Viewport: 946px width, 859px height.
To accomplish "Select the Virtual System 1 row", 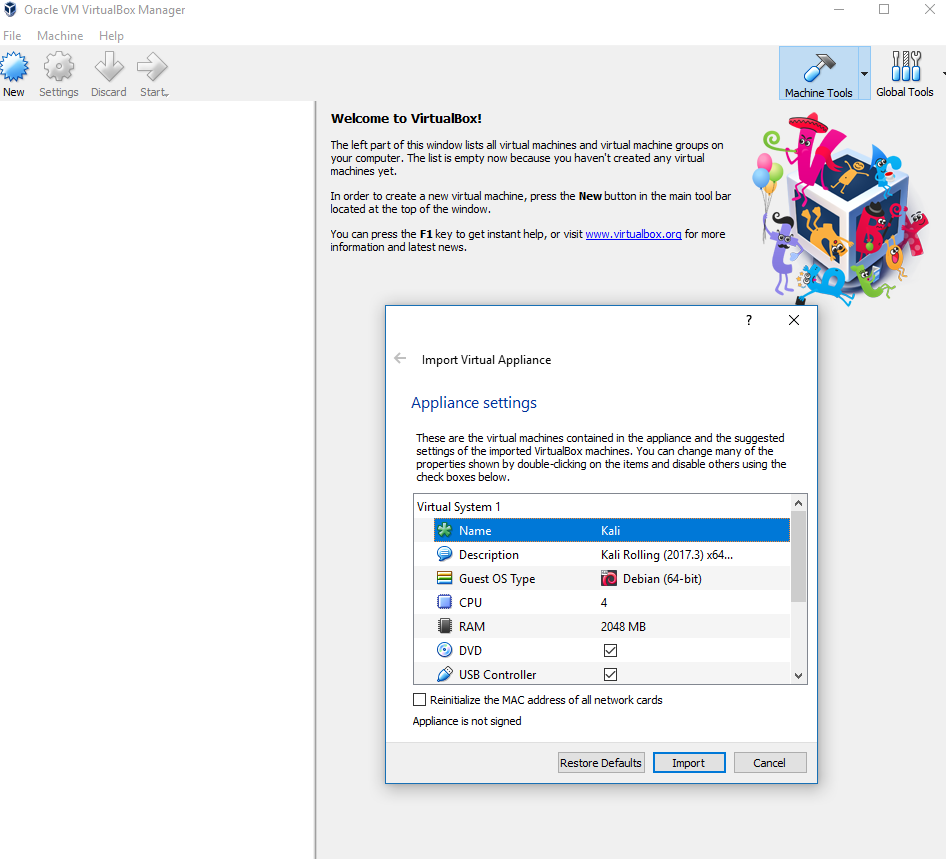I will (602, 507).
